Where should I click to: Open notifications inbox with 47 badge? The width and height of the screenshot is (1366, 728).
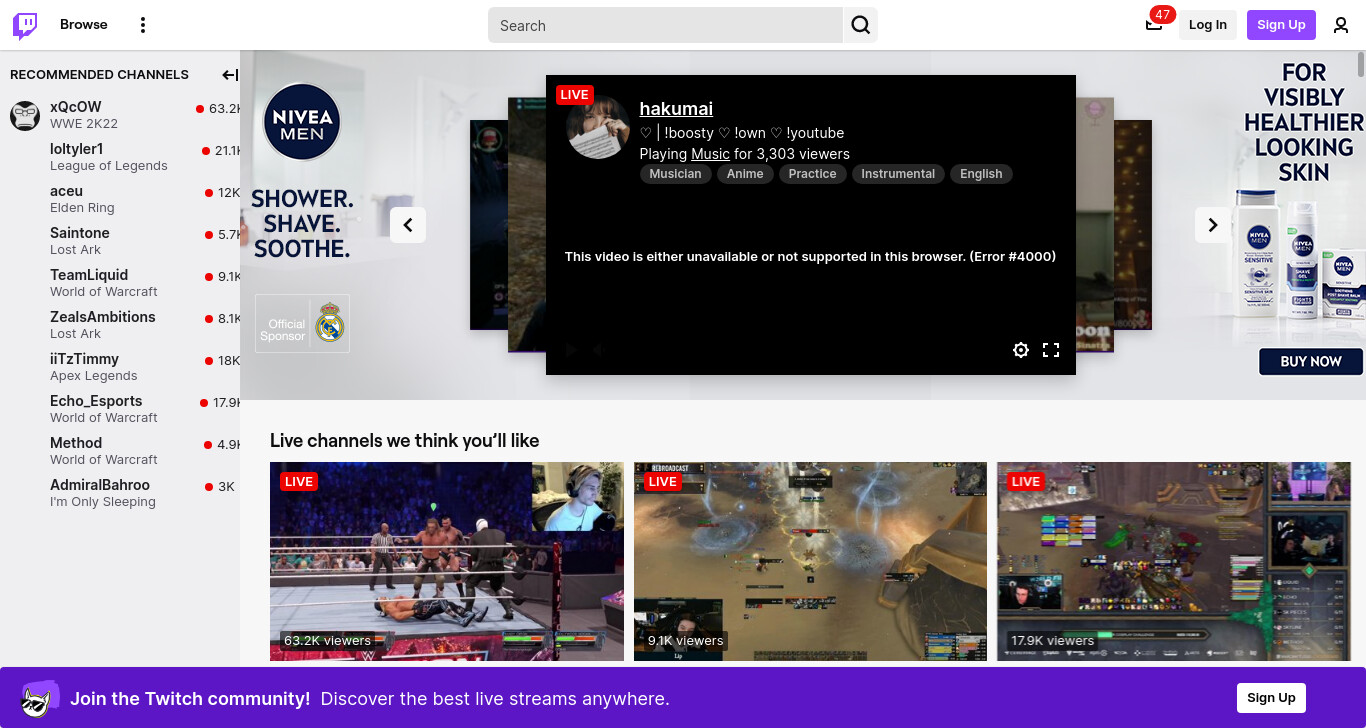1154,25
